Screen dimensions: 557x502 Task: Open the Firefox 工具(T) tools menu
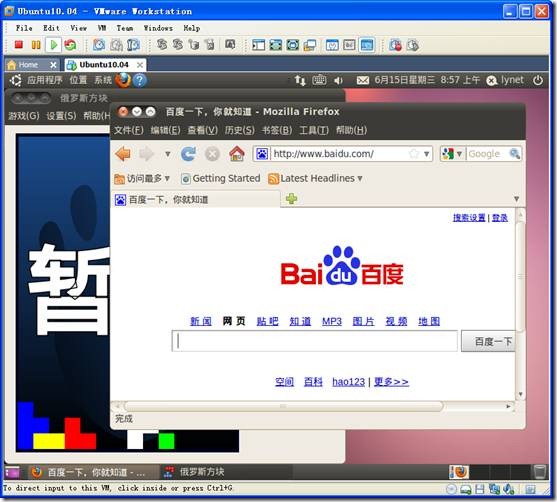coord(314,130)
